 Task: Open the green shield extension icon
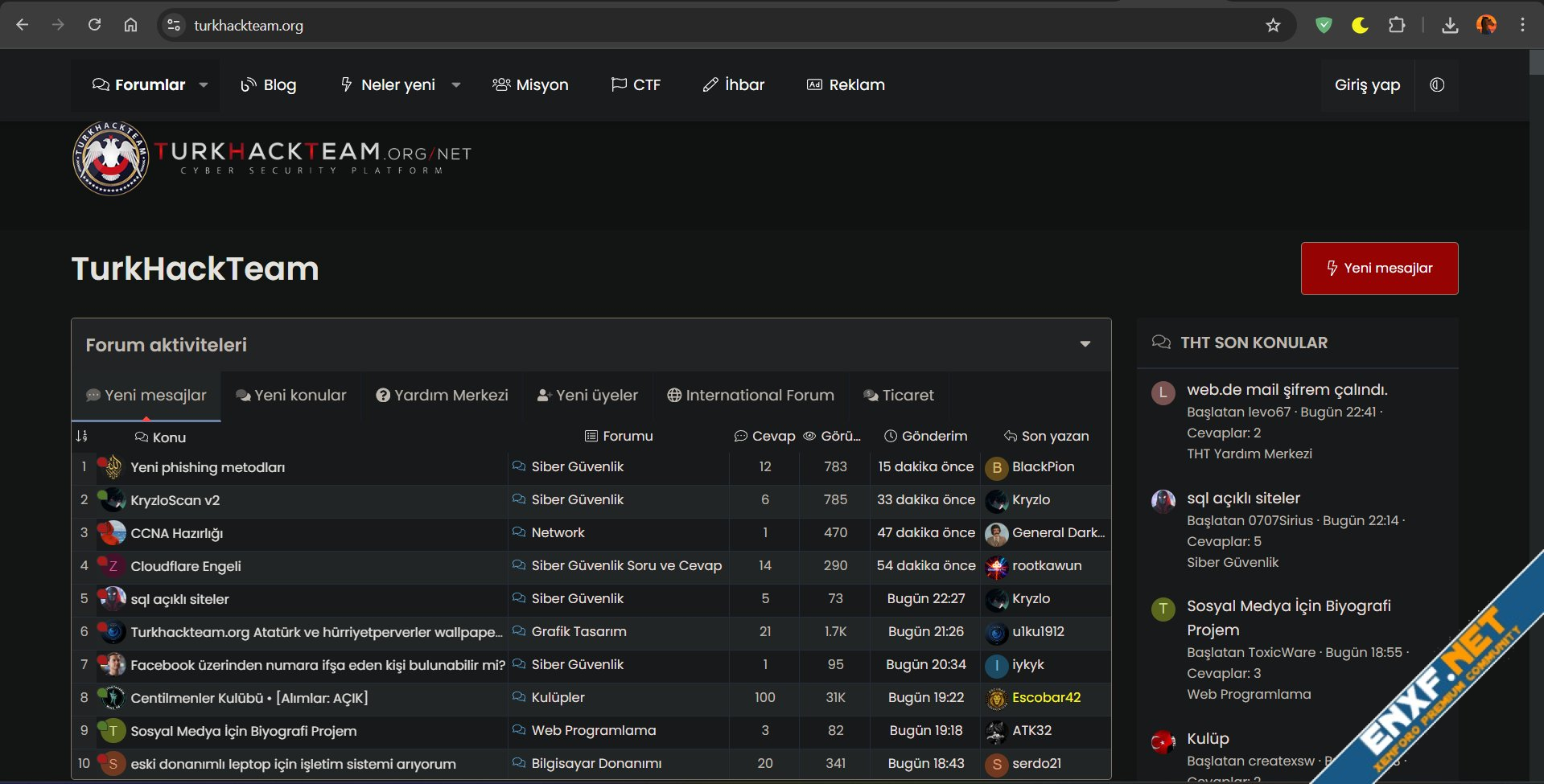coord(1324,25)
